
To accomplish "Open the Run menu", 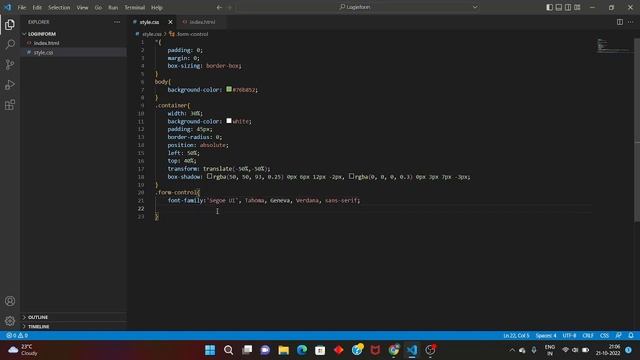I will coord(113,7).
